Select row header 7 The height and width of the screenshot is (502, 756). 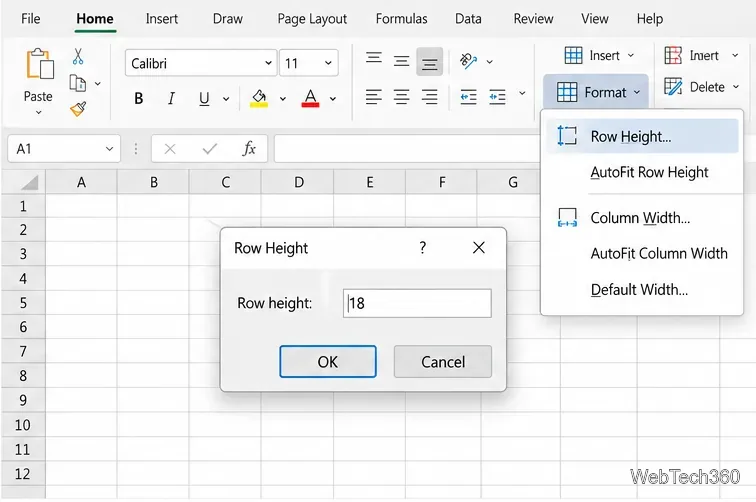[23, 351]
